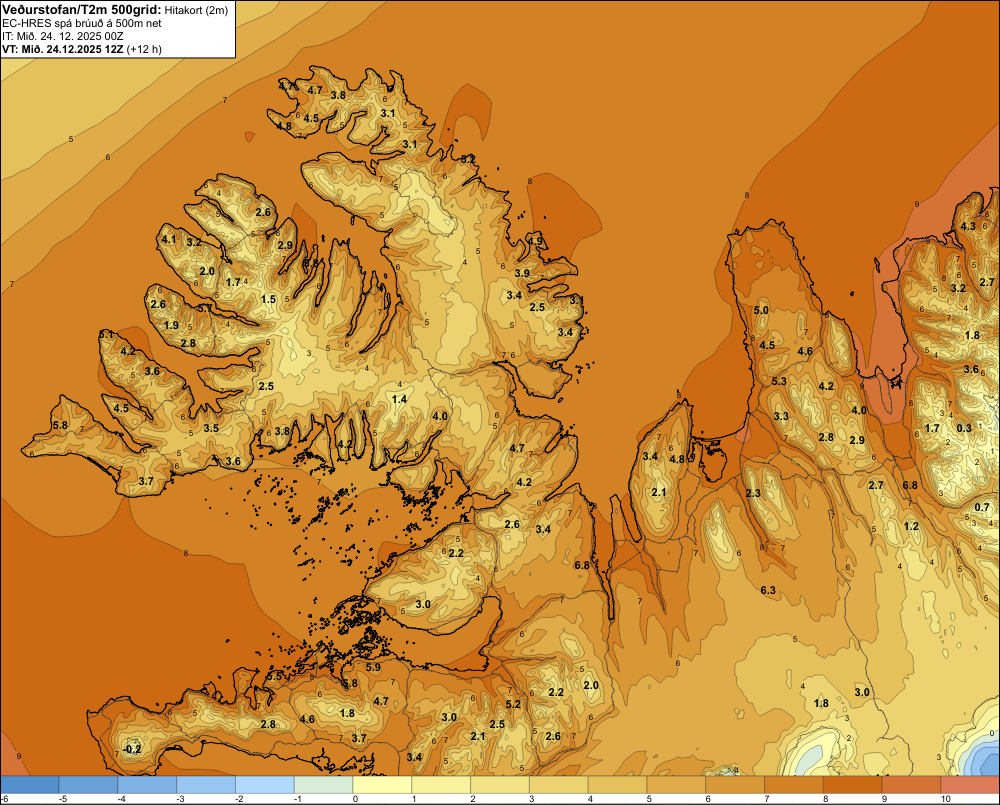Screen dimensions: 1000x805
Task: Click the legend label '-6'
Action: [4, 799]
